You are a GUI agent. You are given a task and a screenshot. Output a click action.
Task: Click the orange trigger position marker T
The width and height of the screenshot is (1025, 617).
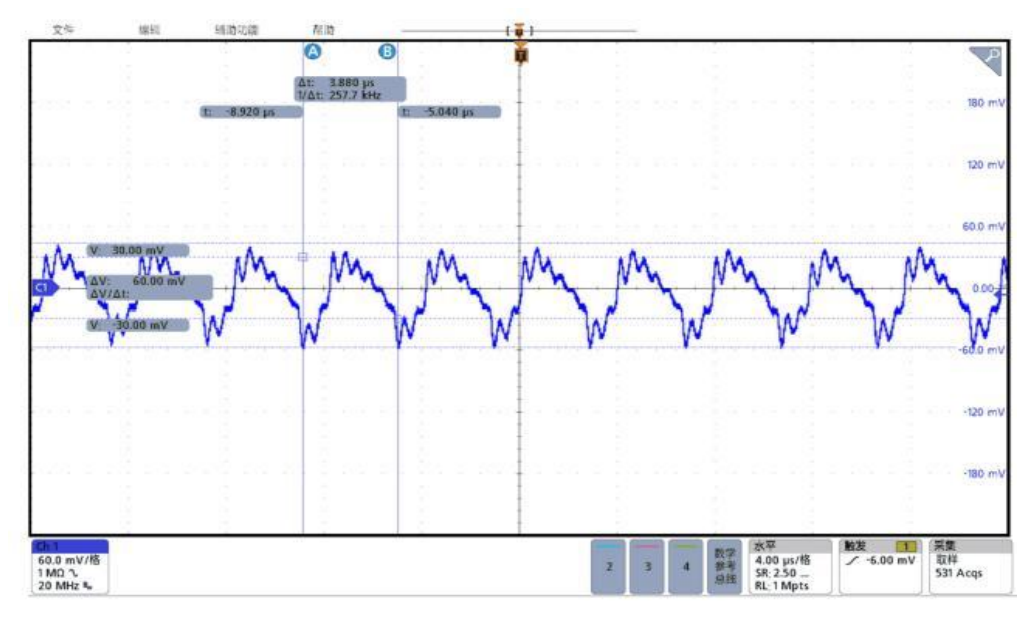point(520,55)
